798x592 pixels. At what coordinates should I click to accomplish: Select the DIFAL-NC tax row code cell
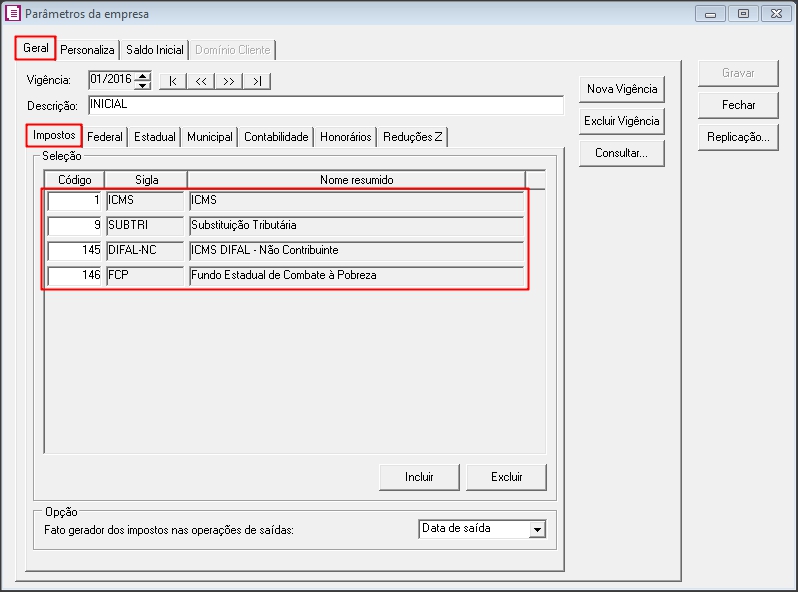75,250
